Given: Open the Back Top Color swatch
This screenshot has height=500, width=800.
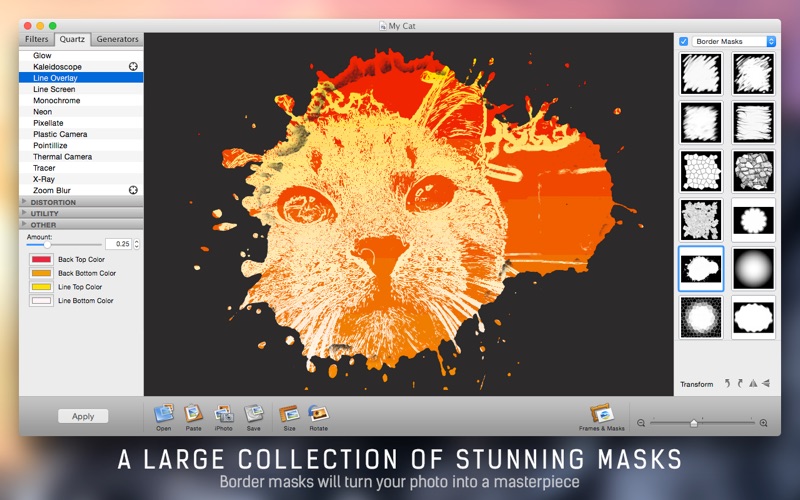Looking at the screenshot, I should (x=41, y=259).
